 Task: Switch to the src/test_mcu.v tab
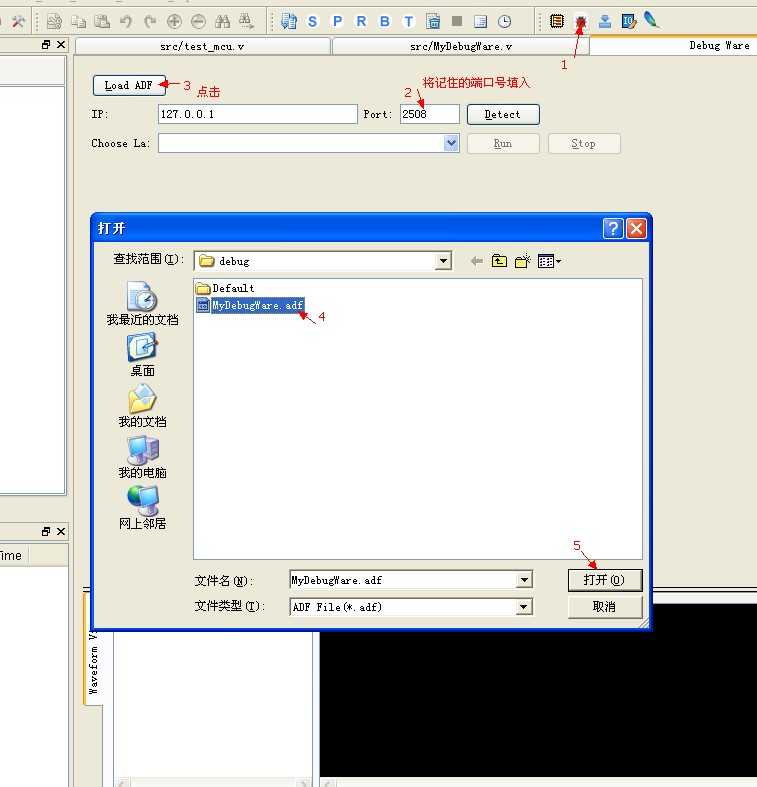[x=202, y=47]
